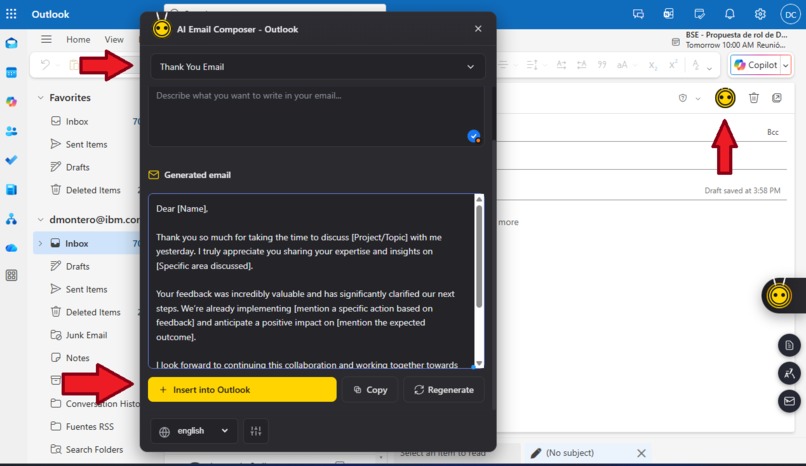The height and width of the screenshot is (466, 806).
Task: Regenerate the email draft
Action: tap(444, 389)
